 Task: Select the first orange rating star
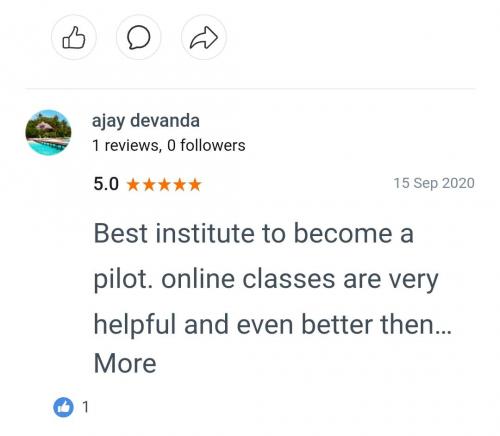pyautogui.click(x=133, y=185)
